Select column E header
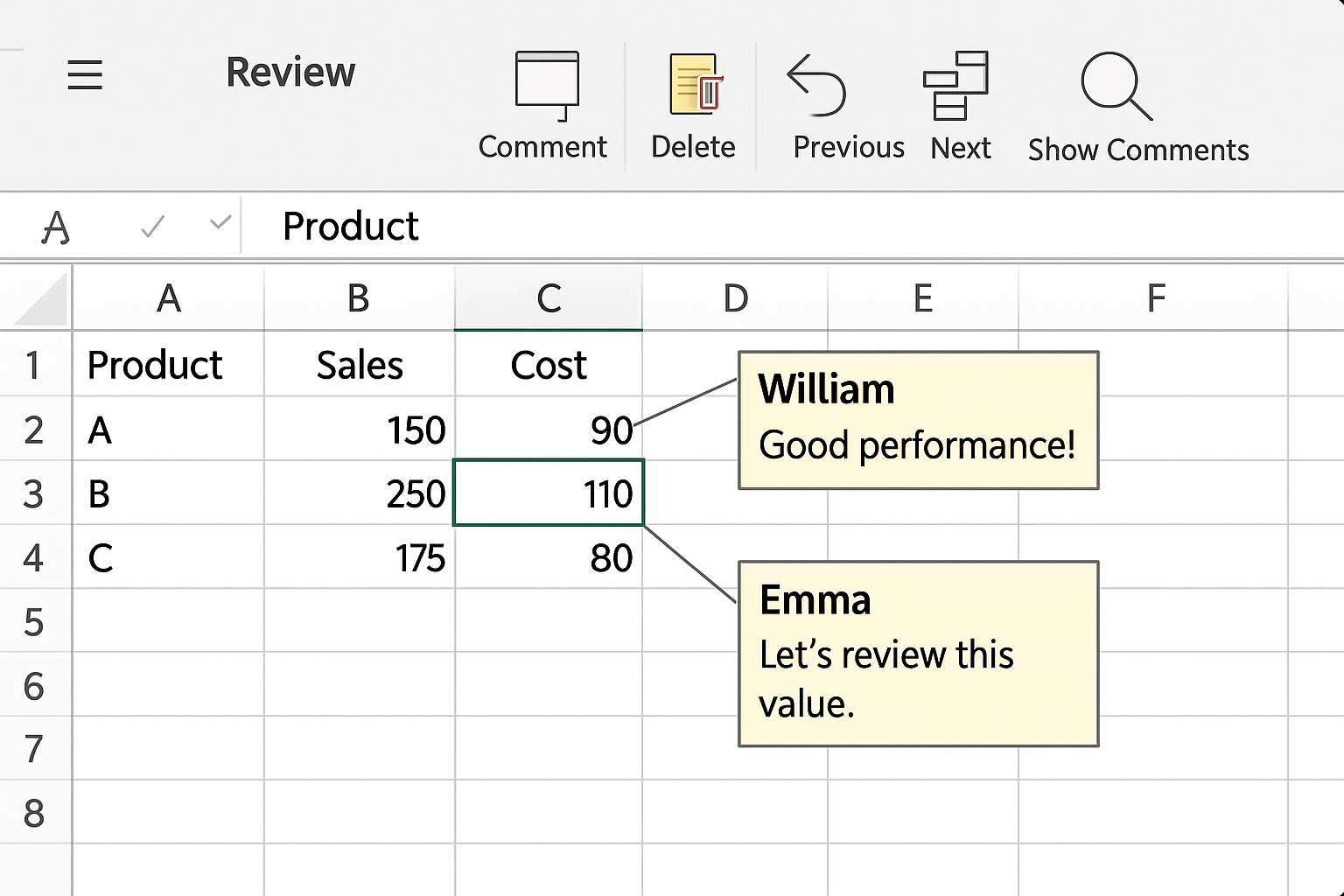 tap(923, 298)
